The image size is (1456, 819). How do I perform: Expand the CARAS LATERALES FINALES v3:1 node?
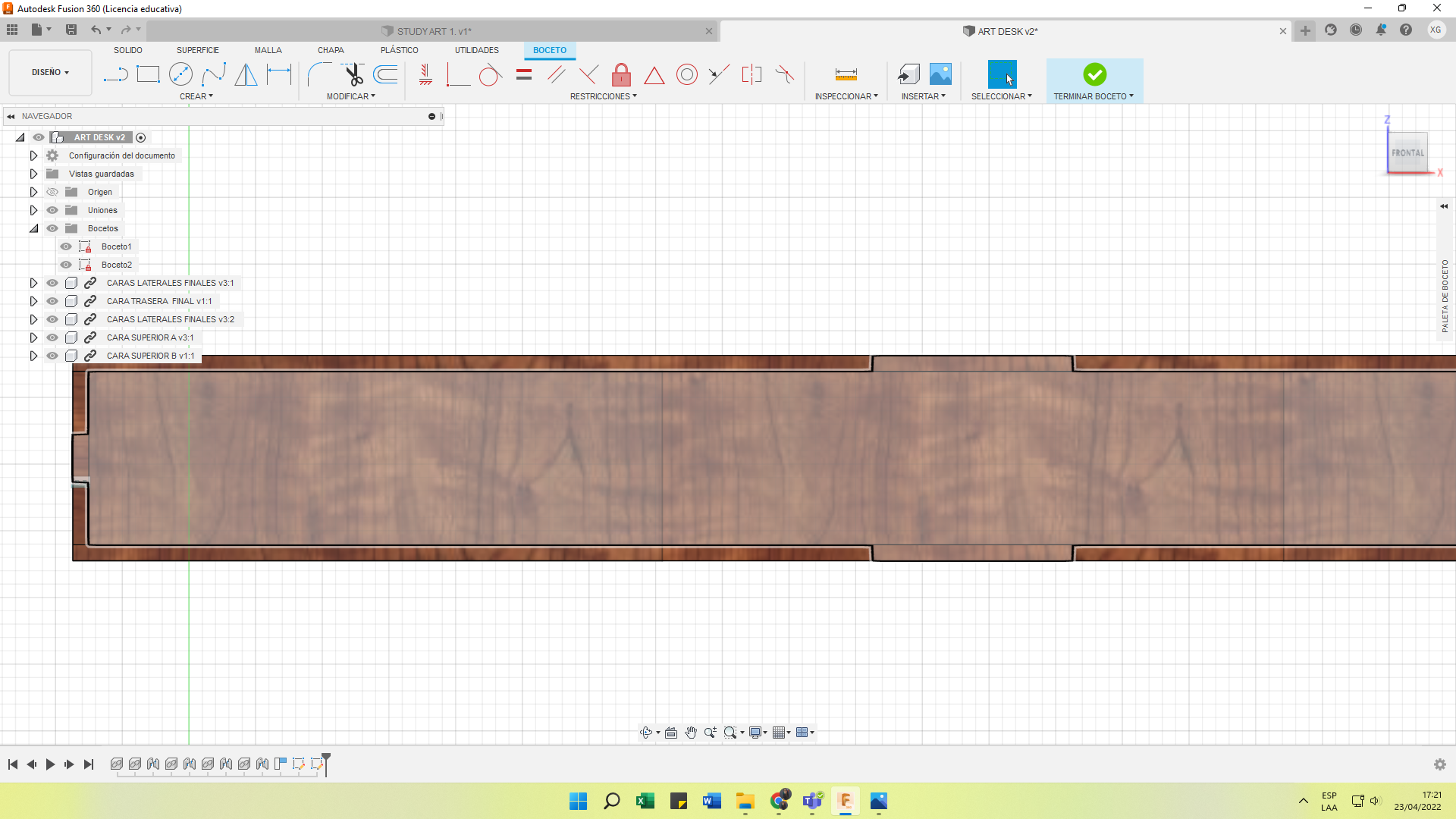point(33,283)
